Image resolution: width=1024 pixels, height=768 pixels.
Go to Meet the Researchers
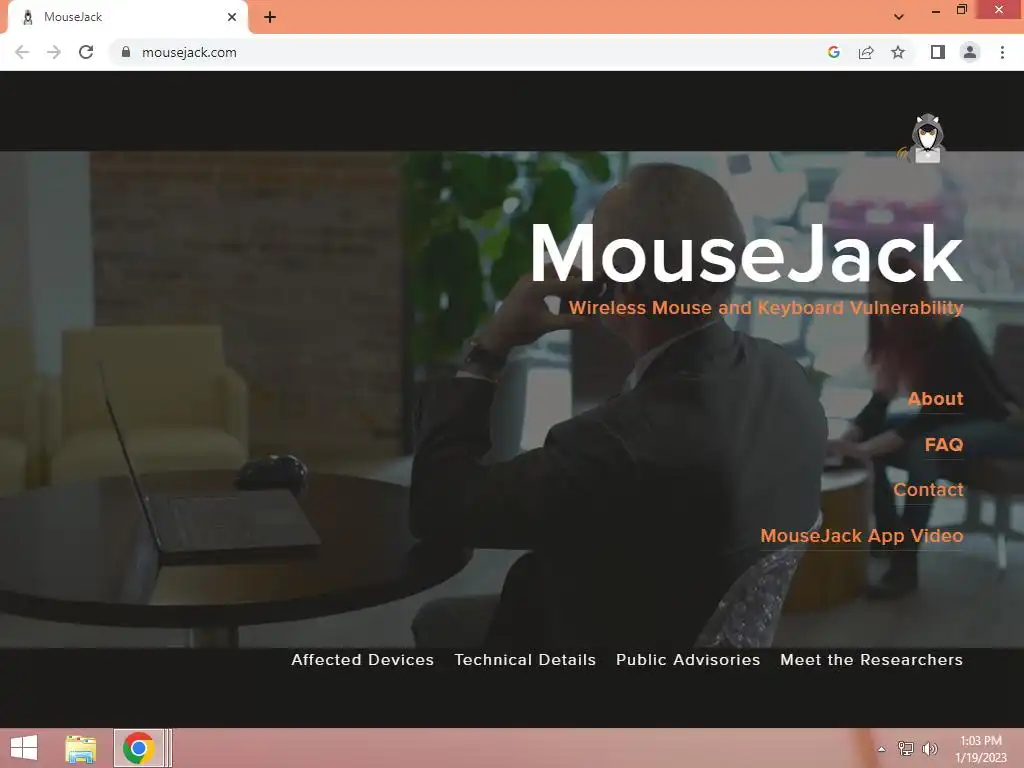(871, 660)
